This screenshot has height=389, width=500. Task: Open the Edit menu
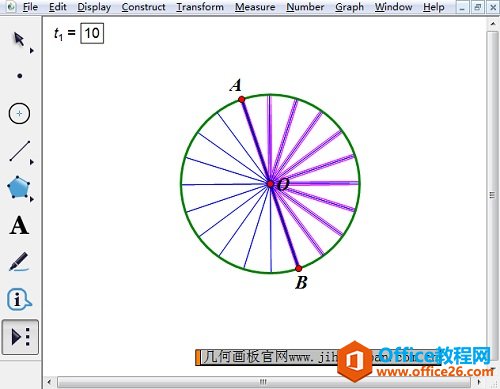[x=57, y=7]
